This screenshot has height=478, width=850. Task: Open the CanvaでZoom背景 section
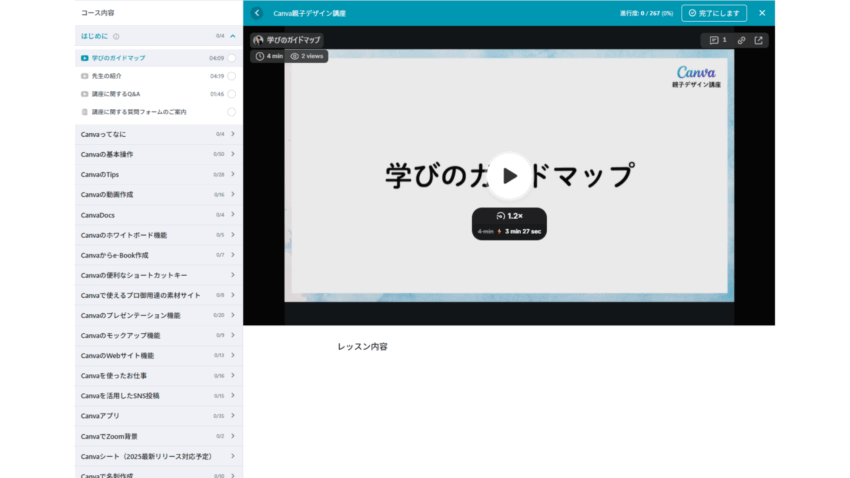[x=158, y=436]
